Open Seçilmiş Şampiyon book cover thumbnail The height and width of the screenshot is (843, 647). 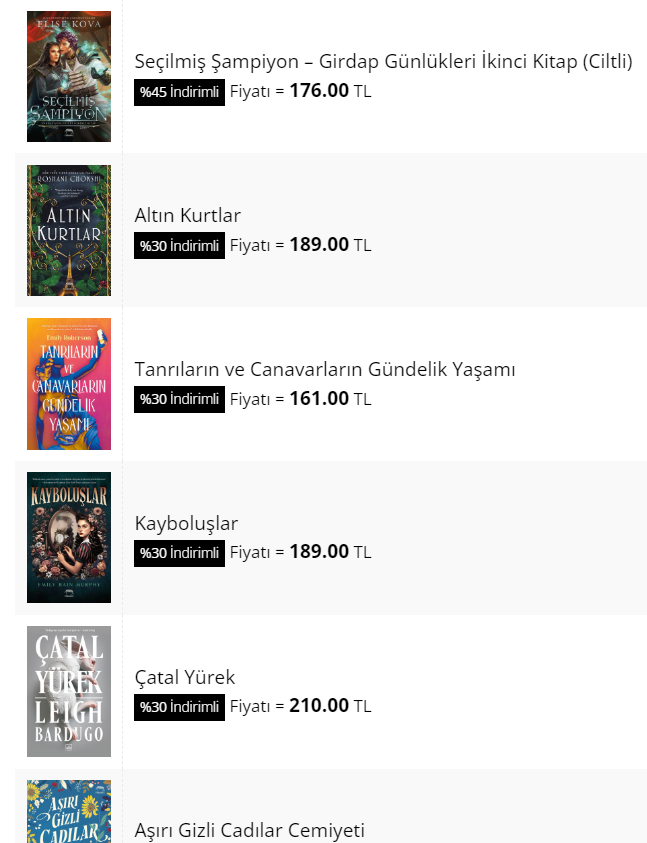(x=69, y=77)
